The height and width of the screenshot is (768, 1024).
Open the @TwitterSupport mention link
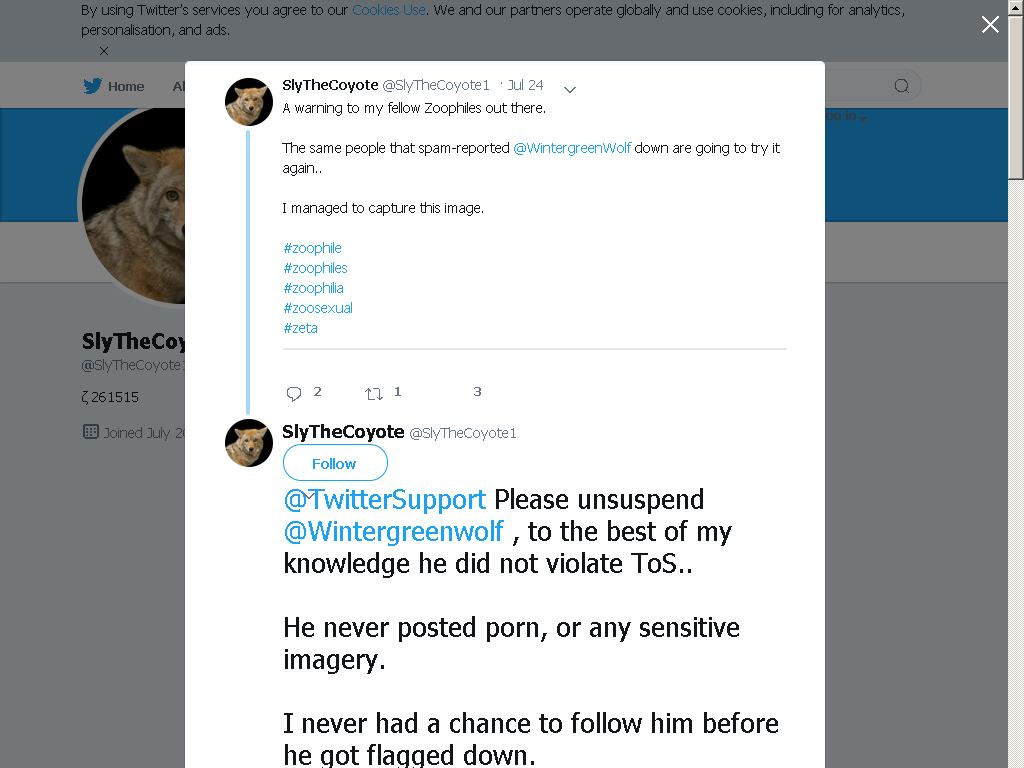click(385, 500)
